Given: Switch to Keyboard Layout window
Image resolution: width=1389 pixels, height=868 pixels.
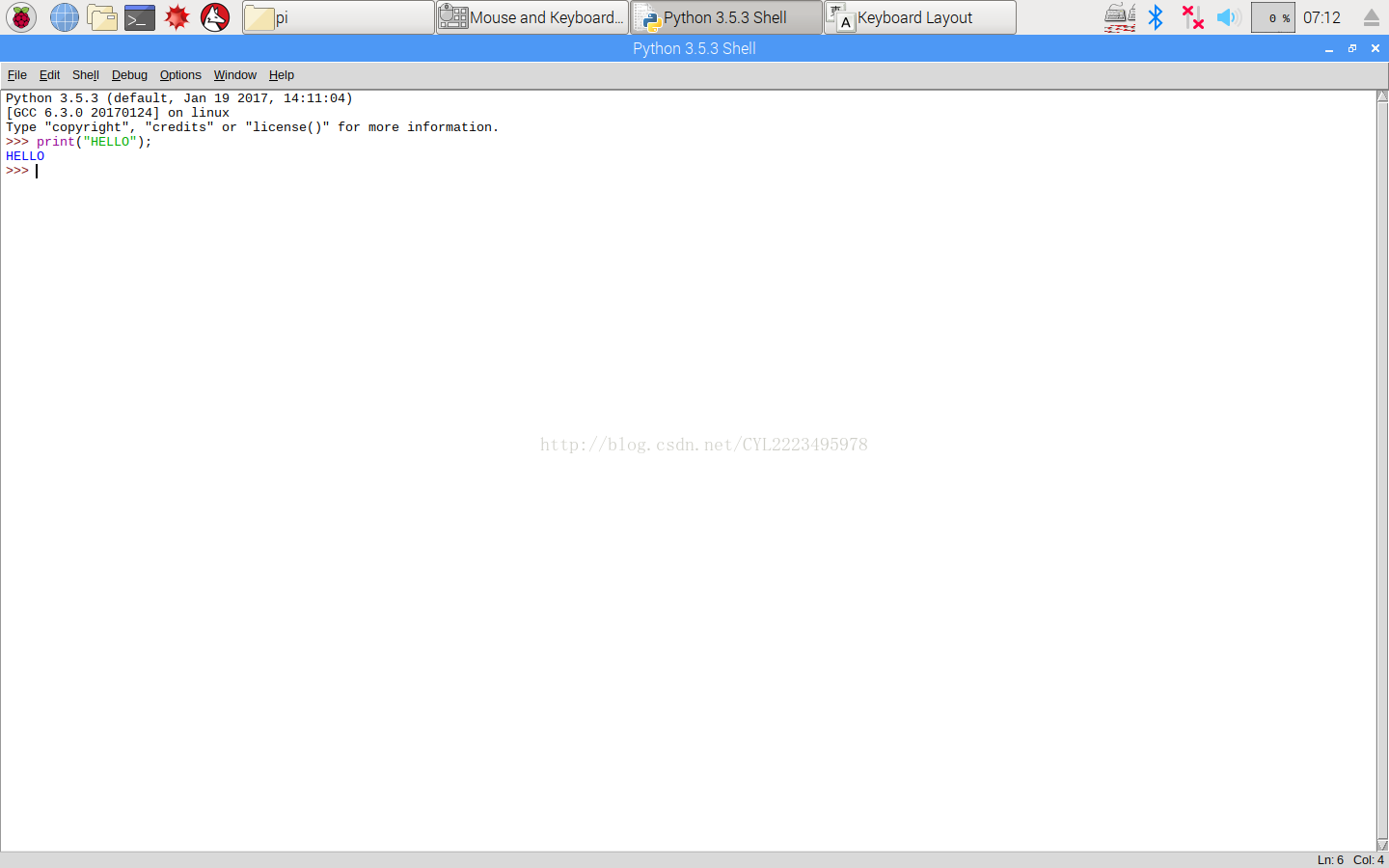Looking at the screenshot, I should tap(920, 17).
